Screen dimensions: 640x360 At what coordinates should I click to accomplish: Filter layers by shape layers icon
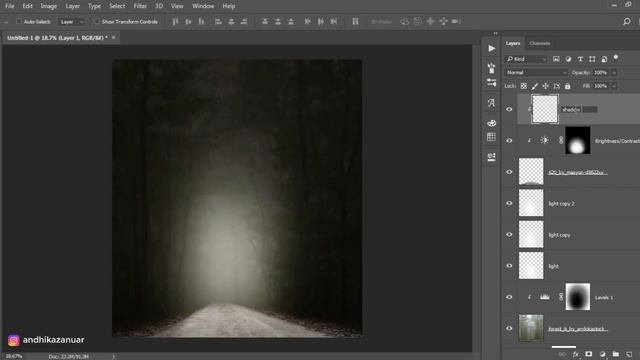pos(592,59)
